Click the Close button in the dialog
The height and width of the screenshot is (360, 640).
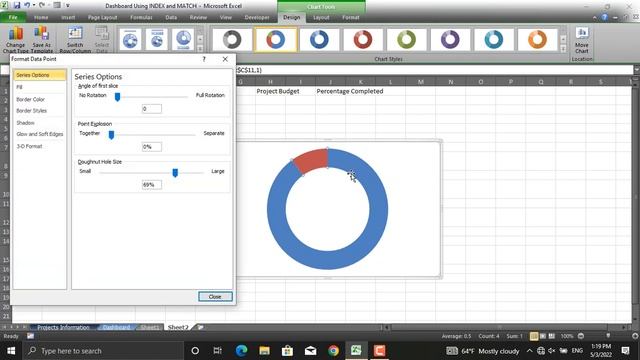pos(215,297)
